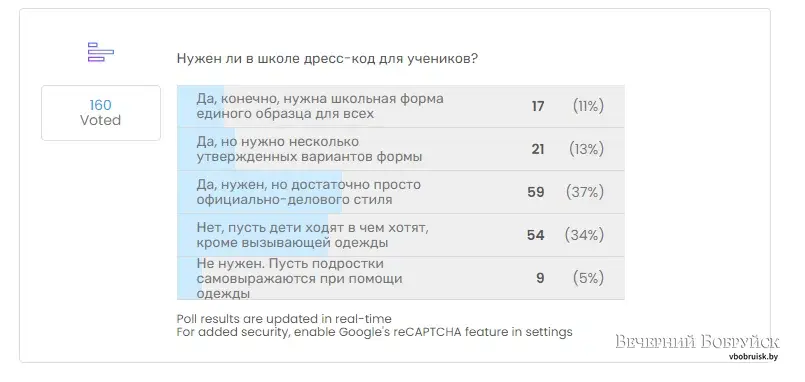Click the 54 votes count
This screenshot has width=805, height=382.
point(535,235)
